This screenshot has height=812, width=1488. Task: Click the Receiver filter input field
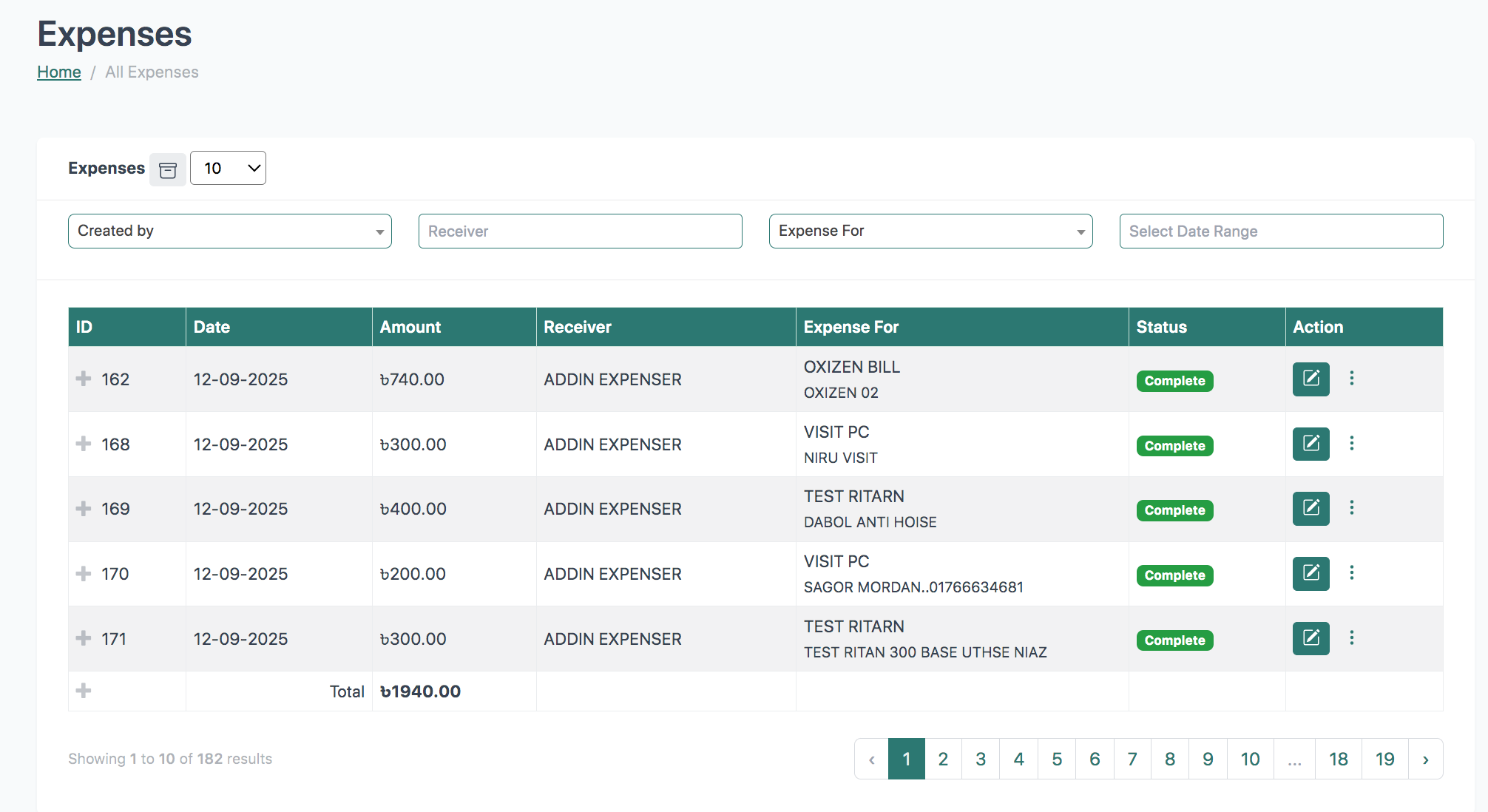[580, 231]
